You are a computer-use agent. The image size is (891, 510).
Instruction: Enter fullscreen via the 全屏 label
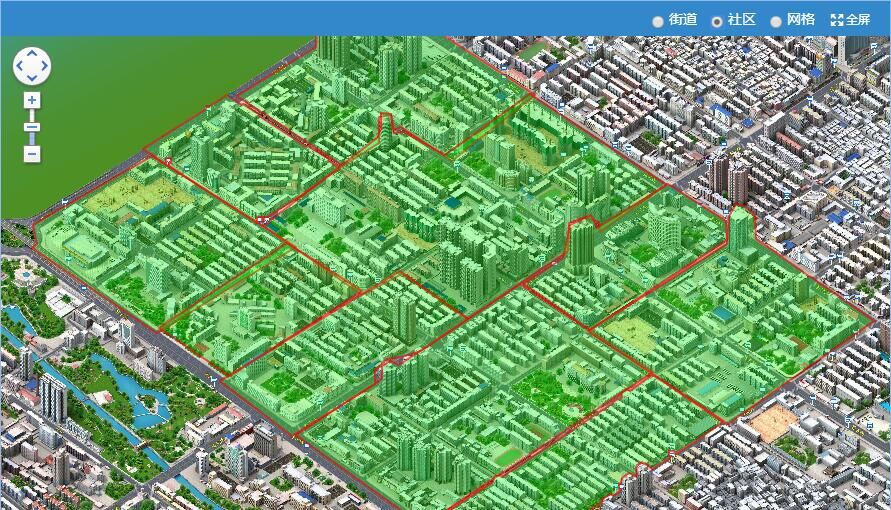[858, 19]
